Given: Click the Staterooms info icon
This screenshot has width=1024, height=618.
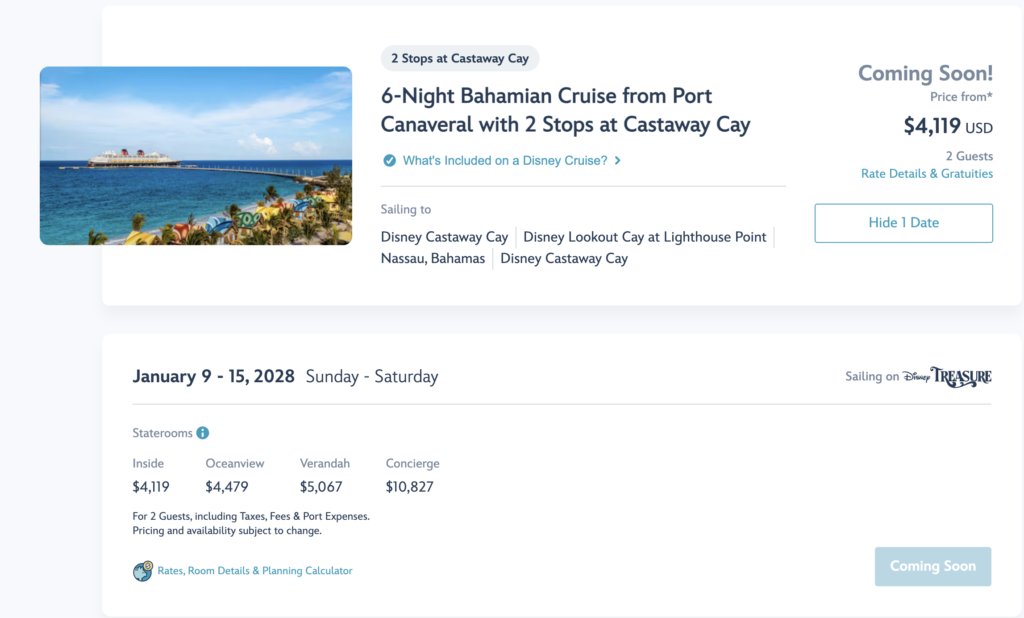Looking at the screenshot, I should 203,433.
